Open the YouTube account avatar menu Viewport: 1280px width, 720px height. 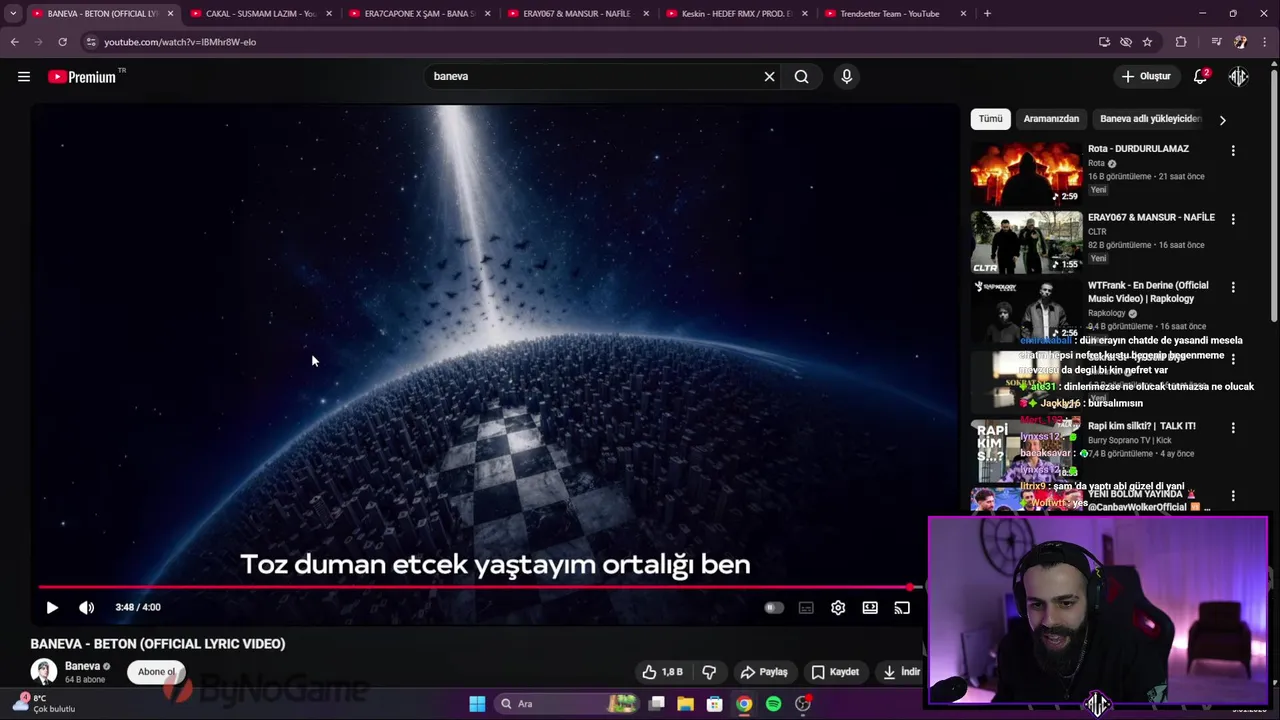pos(1238,76)
